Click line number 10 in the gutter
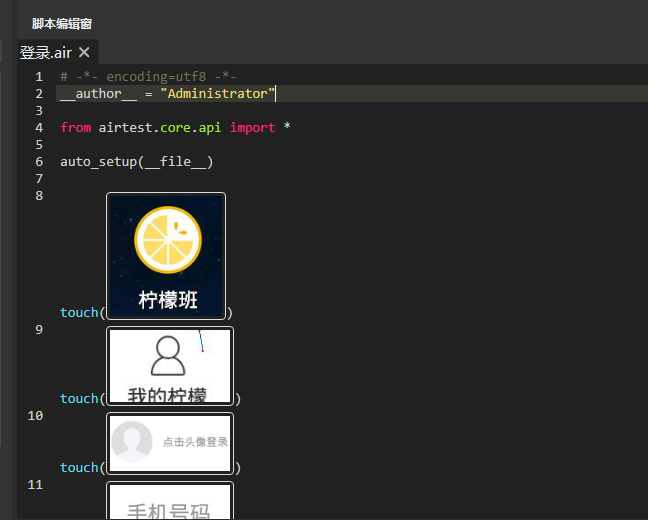The width and height of the screenshot is (648, 520). pos(36,415)
